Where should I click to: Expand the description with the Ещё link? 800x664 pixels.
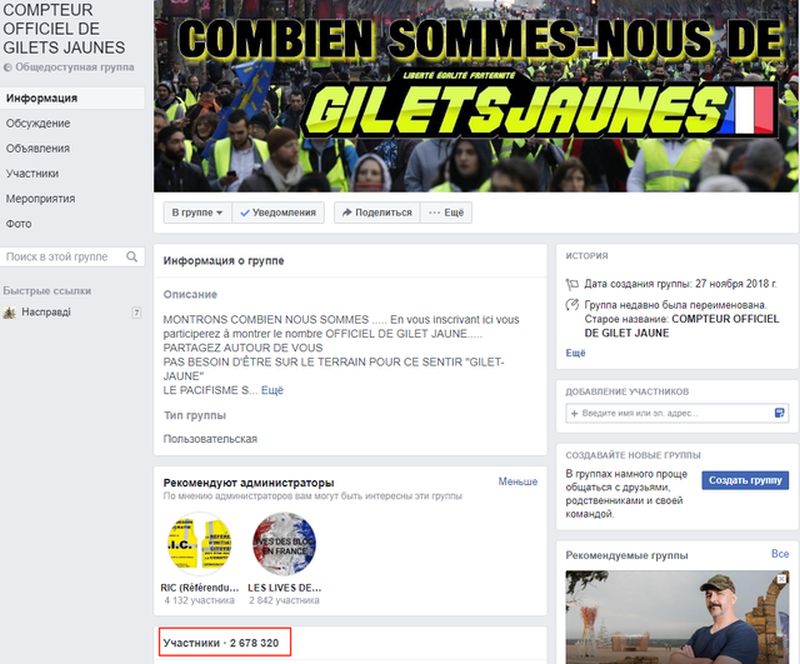[x=272, y=390]
